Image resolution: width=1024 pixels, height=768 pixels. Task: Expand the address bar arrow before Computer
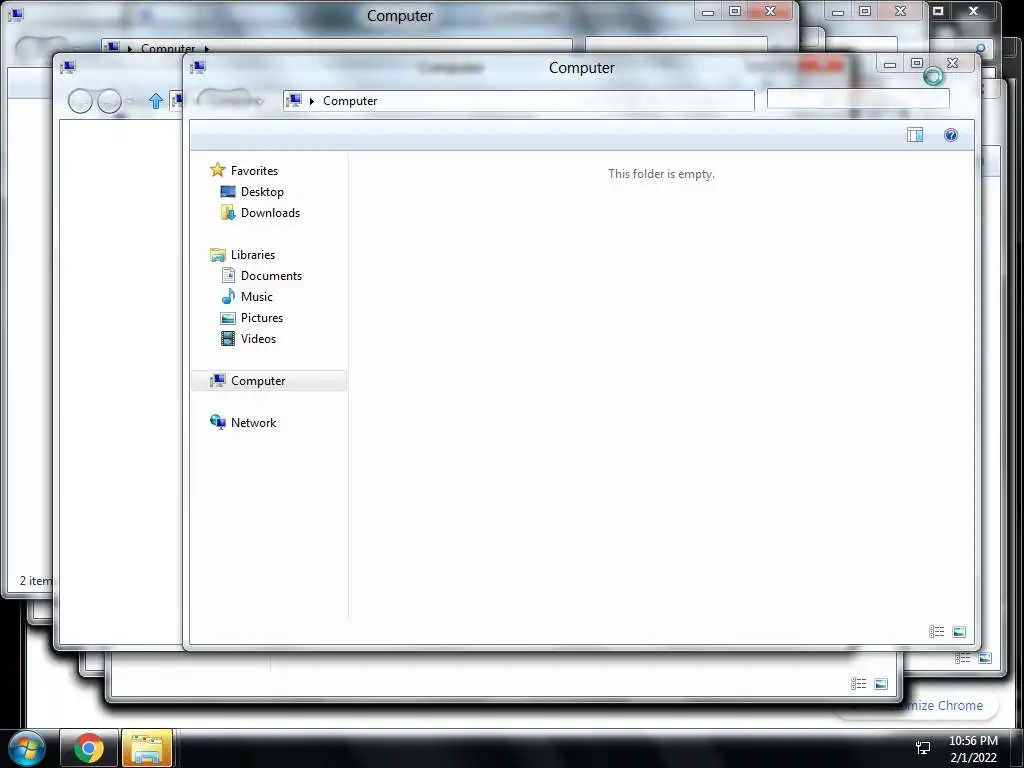tap(312, 101)
